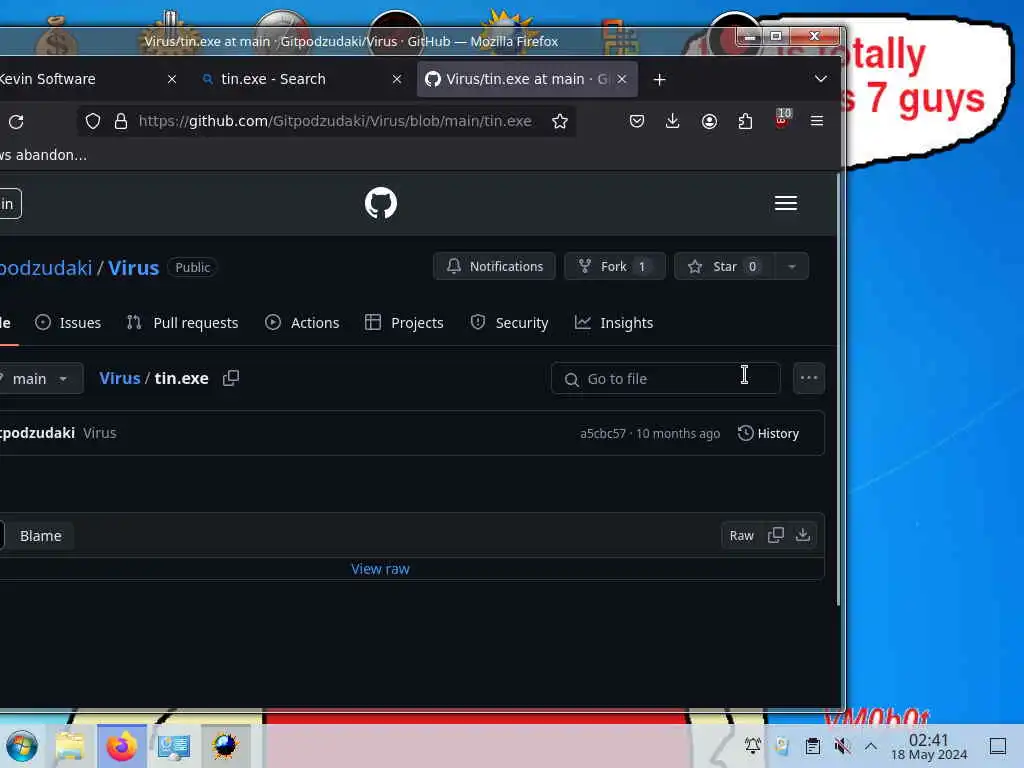Open the Firefox account icon
This screenshot has height=768, width=1024.
(x=709, y=121)
